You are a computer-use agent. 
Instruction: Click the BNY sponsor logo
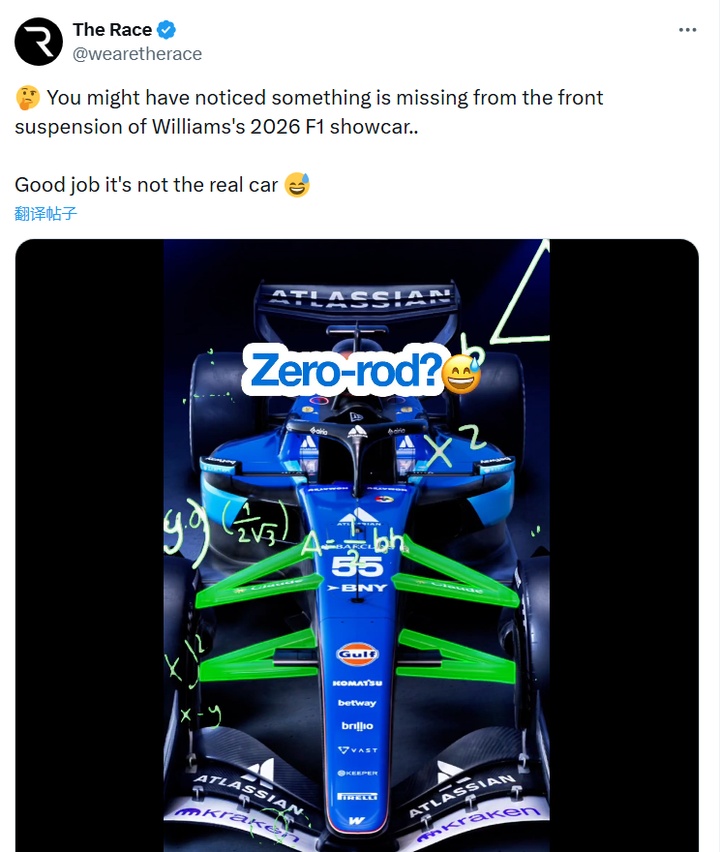(357, 588)
